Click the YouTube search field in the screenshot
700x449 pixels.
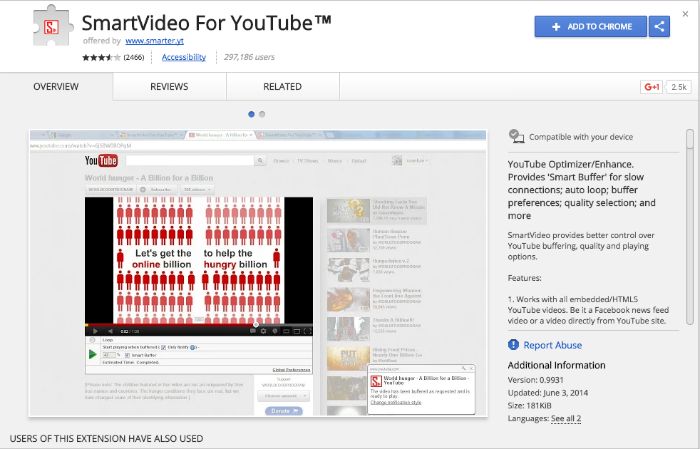[190, 161]
